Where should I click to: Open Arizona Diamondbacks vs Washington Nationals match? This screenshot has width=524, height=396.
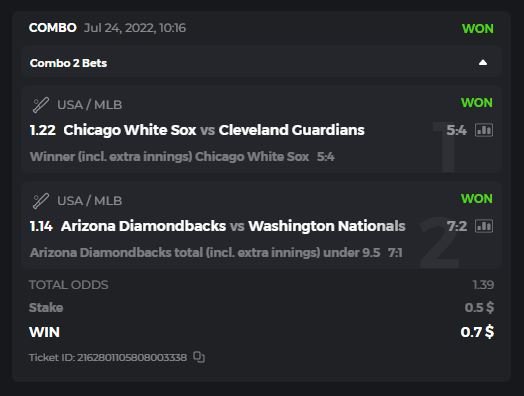pos(233,226)
